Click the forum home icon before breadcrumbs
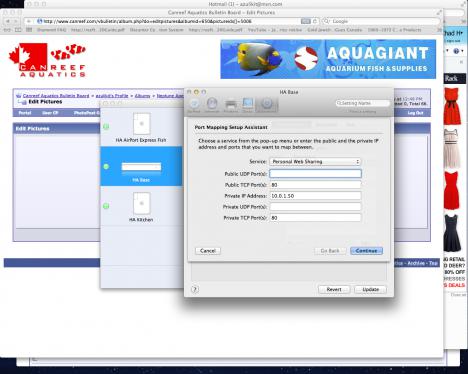 [x=18, y=96]
